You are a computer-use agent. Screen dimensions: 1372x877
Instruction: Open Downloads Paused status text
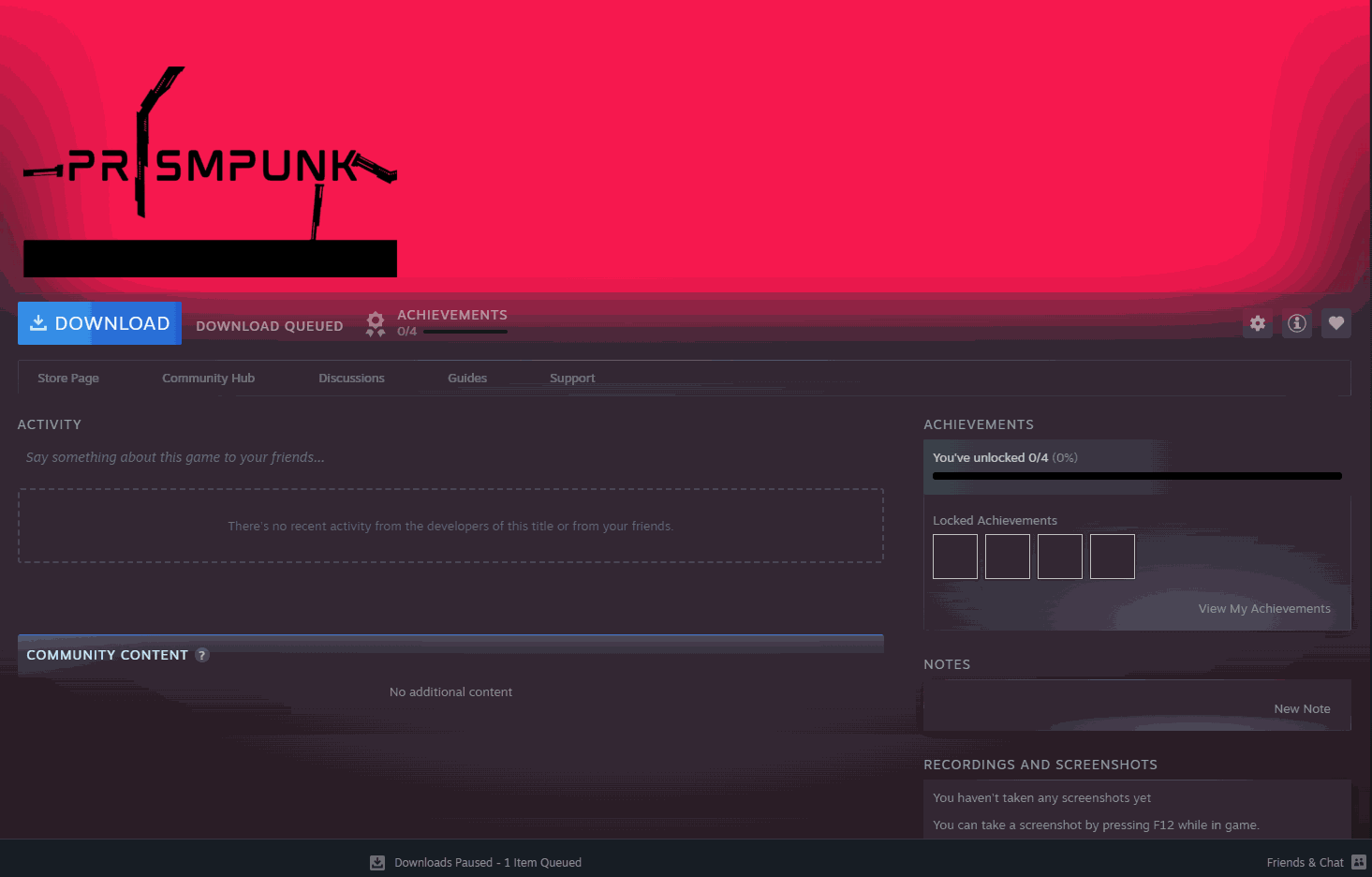(488, 863)
